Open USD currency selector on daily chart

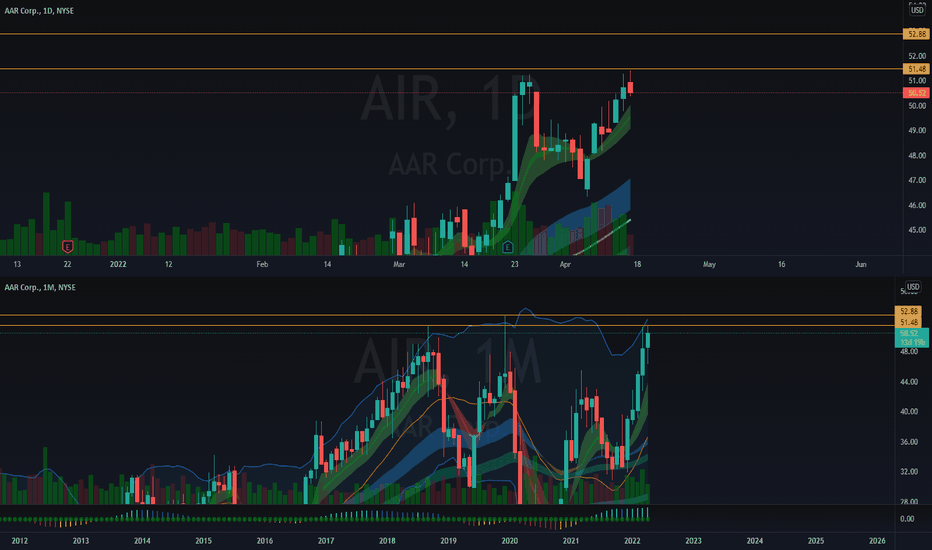(917, 10)
